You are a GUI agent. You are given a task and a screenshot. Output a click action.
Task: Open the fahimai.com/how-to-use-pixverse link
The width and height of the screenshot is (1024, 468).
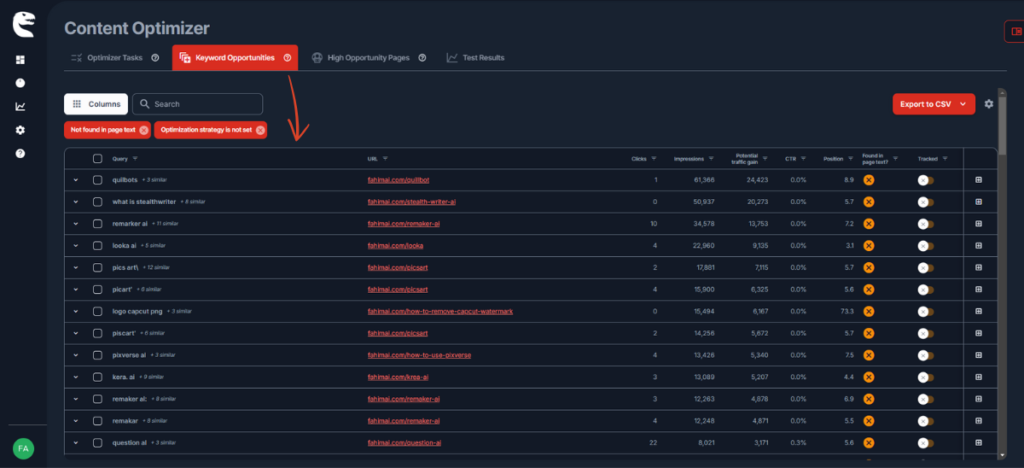419,355
